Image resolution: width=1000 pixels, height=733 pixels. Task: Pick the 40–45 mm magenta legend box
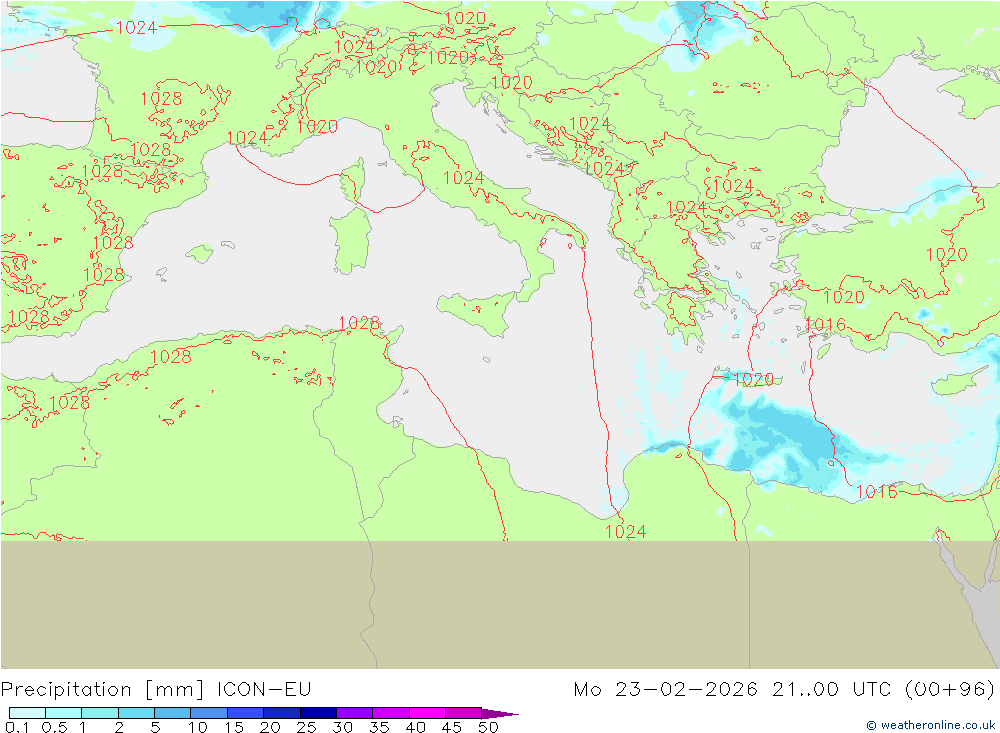[427, 713]
